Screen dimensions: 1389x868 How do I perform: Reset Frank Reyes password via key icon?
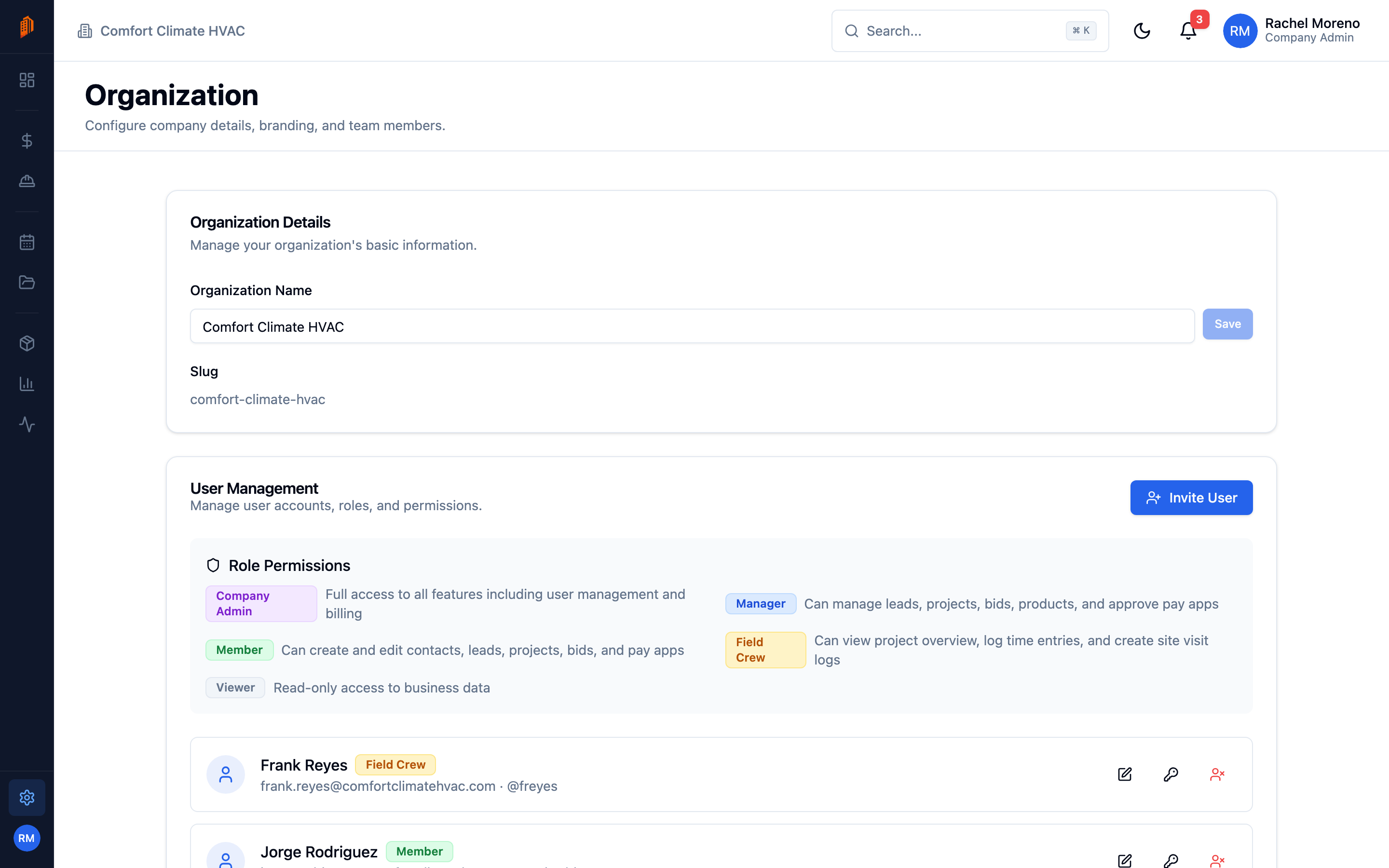point(1171,774)
